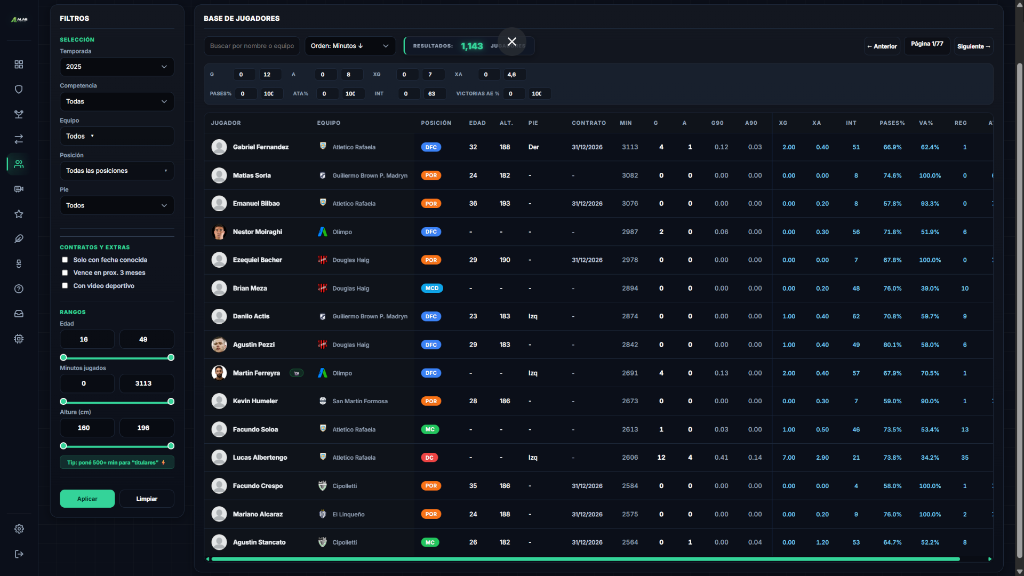Open the dashboard grid icon in sidebar
The height and width of the screenshot is (576, 1024).
click(x=18, y=64)
